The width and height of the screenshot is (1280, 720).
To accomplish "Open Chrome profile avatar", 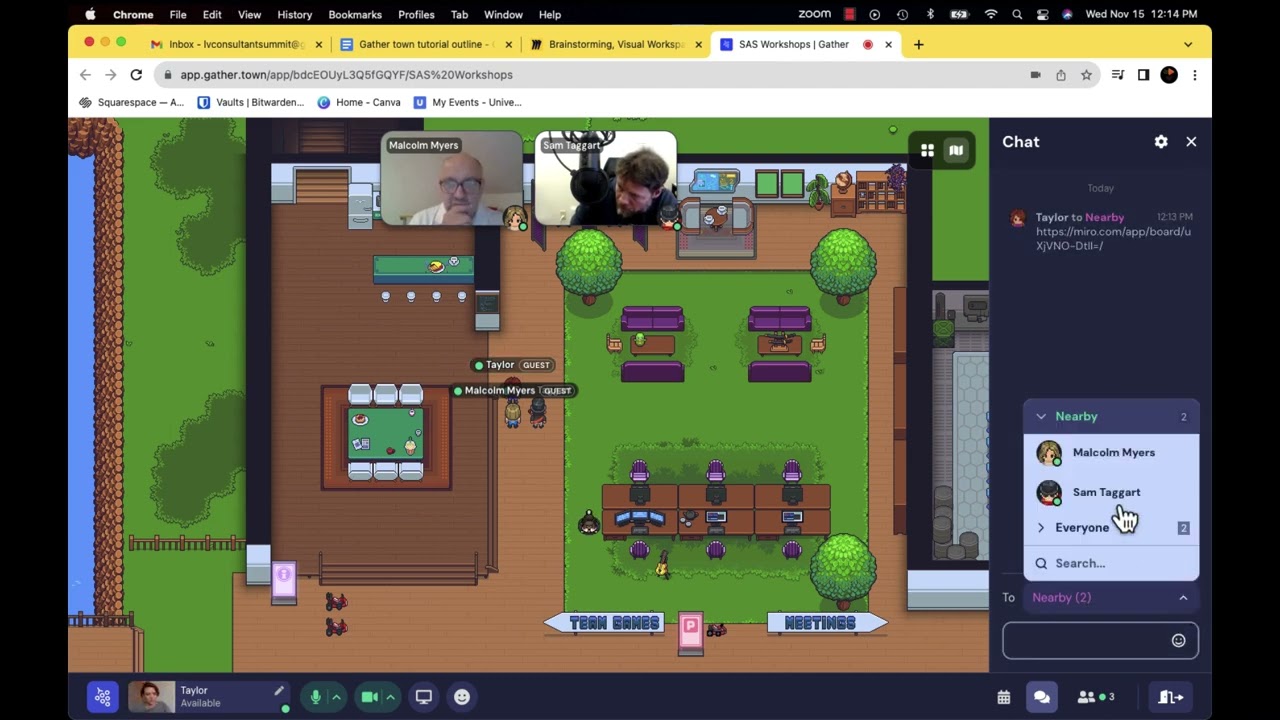I will (1169, 75).
